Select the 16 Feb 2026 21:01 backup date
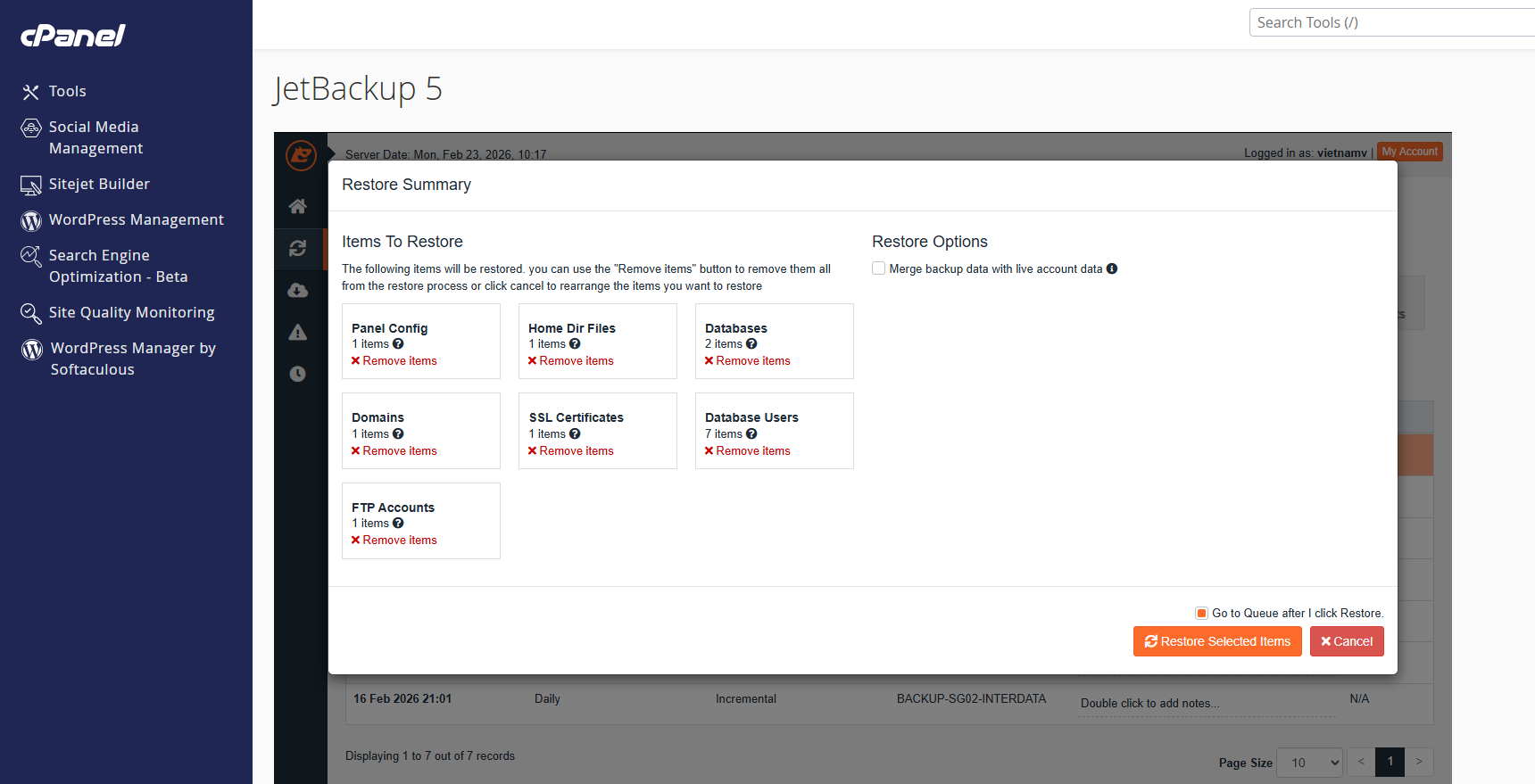1535x784 pixels. [402, 698]
